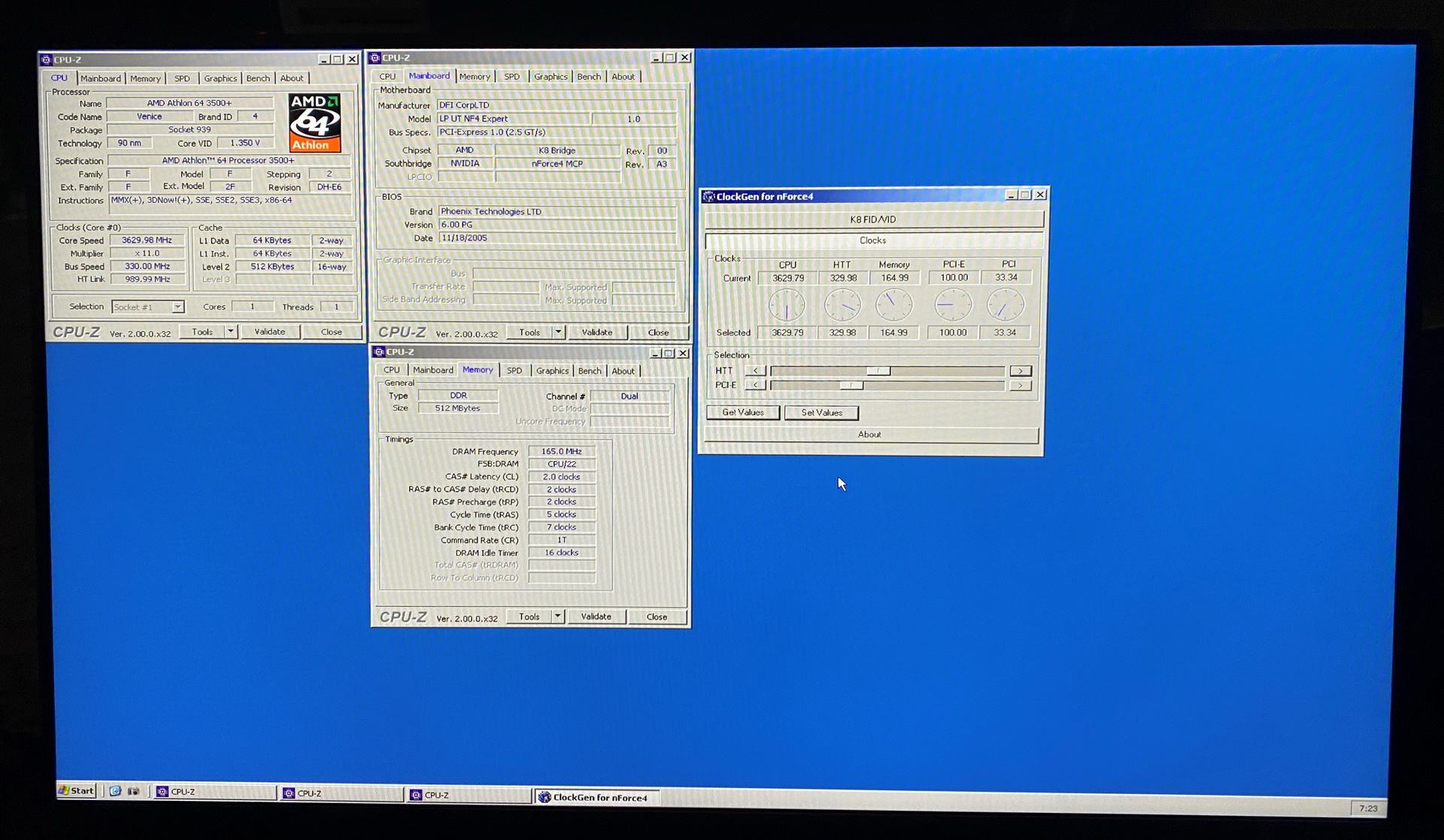Open Tools dropdown arrow in CPU window
1444x840 pixels.
click(231, 332)
